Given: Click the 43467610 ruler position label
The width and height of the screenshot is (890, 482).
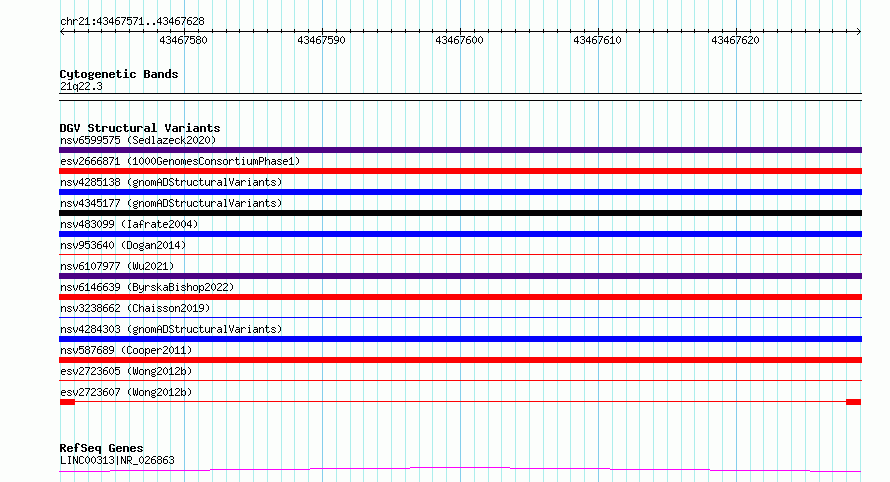Looking at the screenshot, I should [x=597, y=40].
